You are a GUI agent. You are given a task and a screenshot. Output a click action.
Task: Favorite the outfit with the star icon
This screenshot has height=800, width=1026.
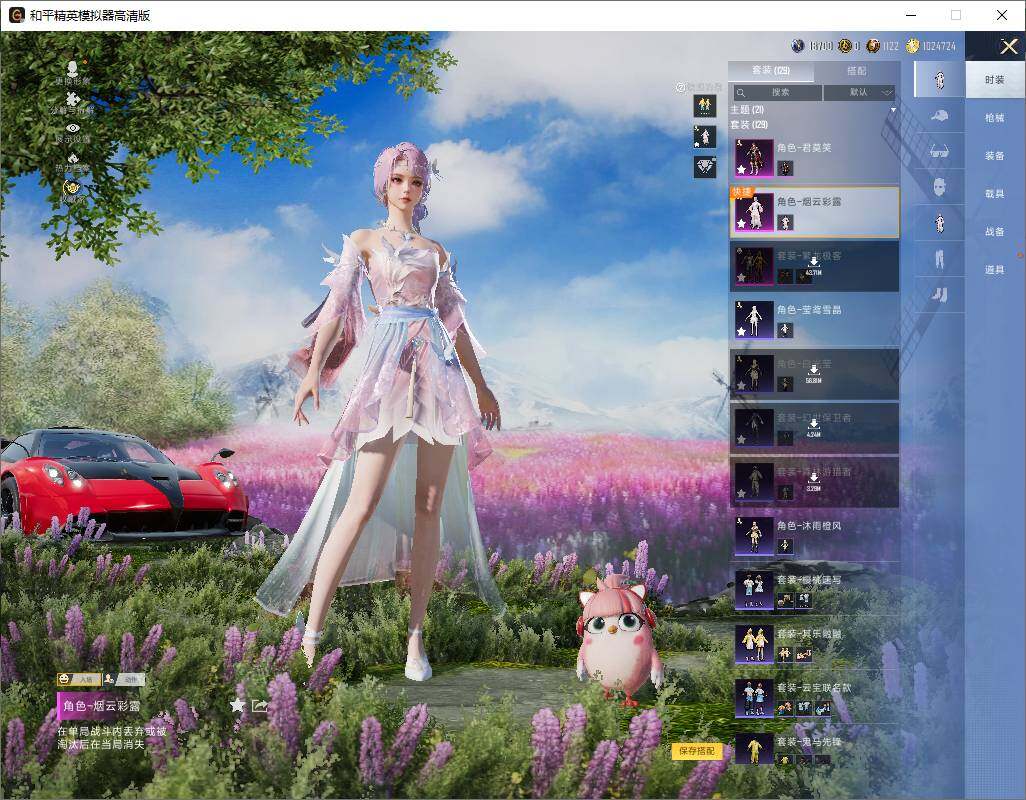237,704
